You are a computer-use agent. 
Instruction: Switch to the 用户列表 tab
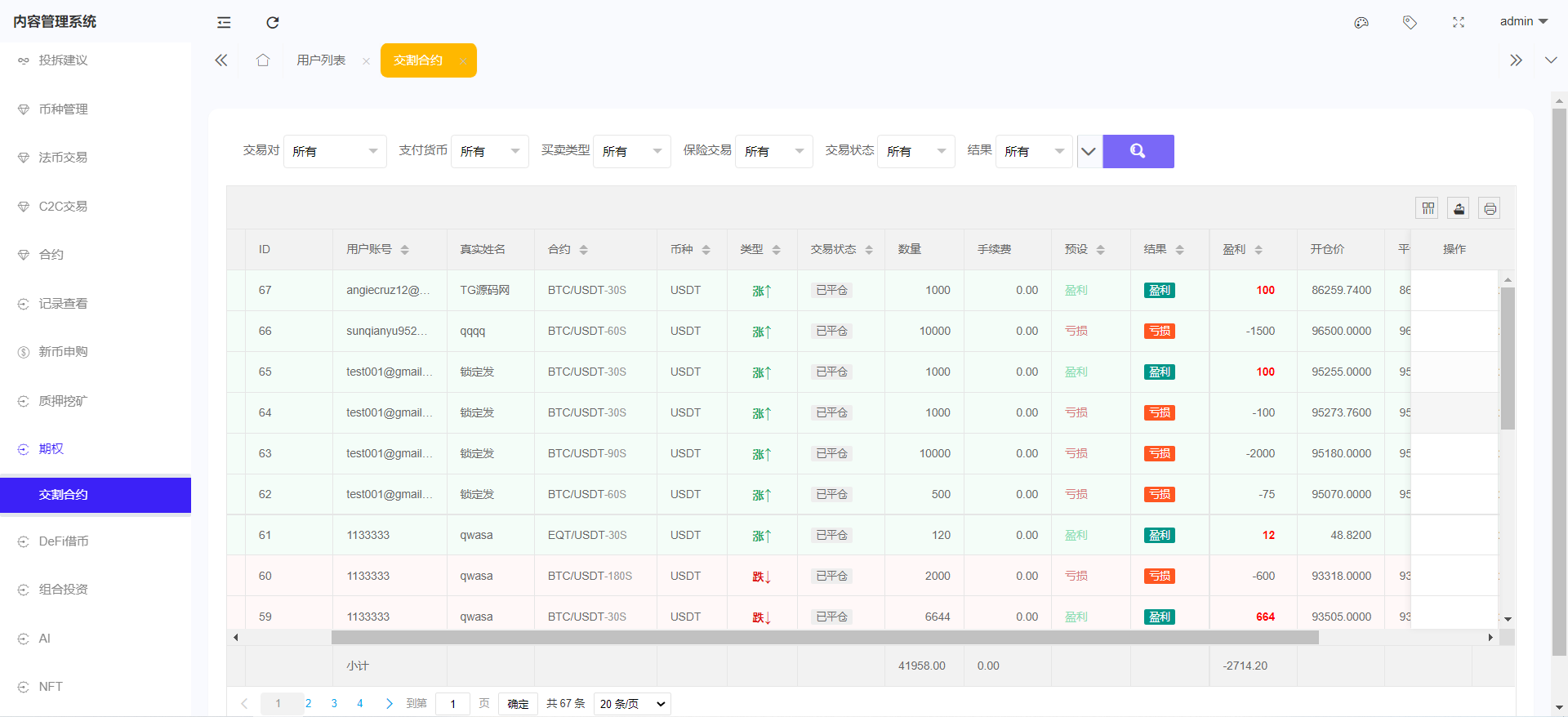pyautogui.click(x=321, y=60)
